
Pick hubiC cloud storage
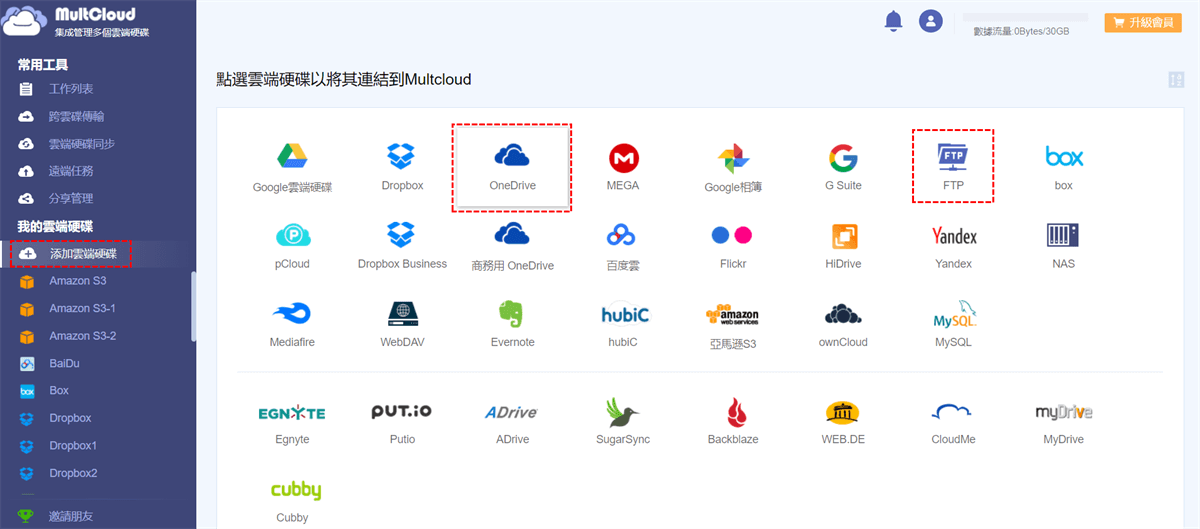point(625,313)
